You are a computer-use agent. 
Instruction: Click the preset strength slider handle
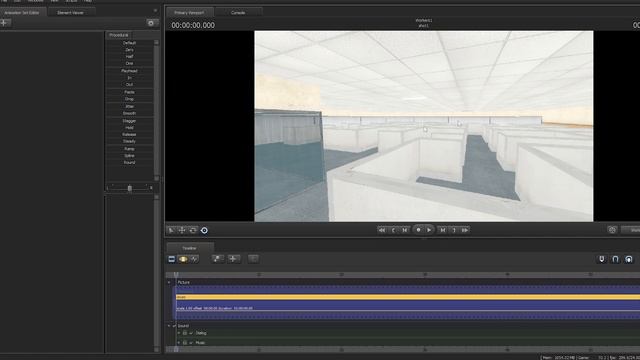pyautogui.click(x=130, y=188)
